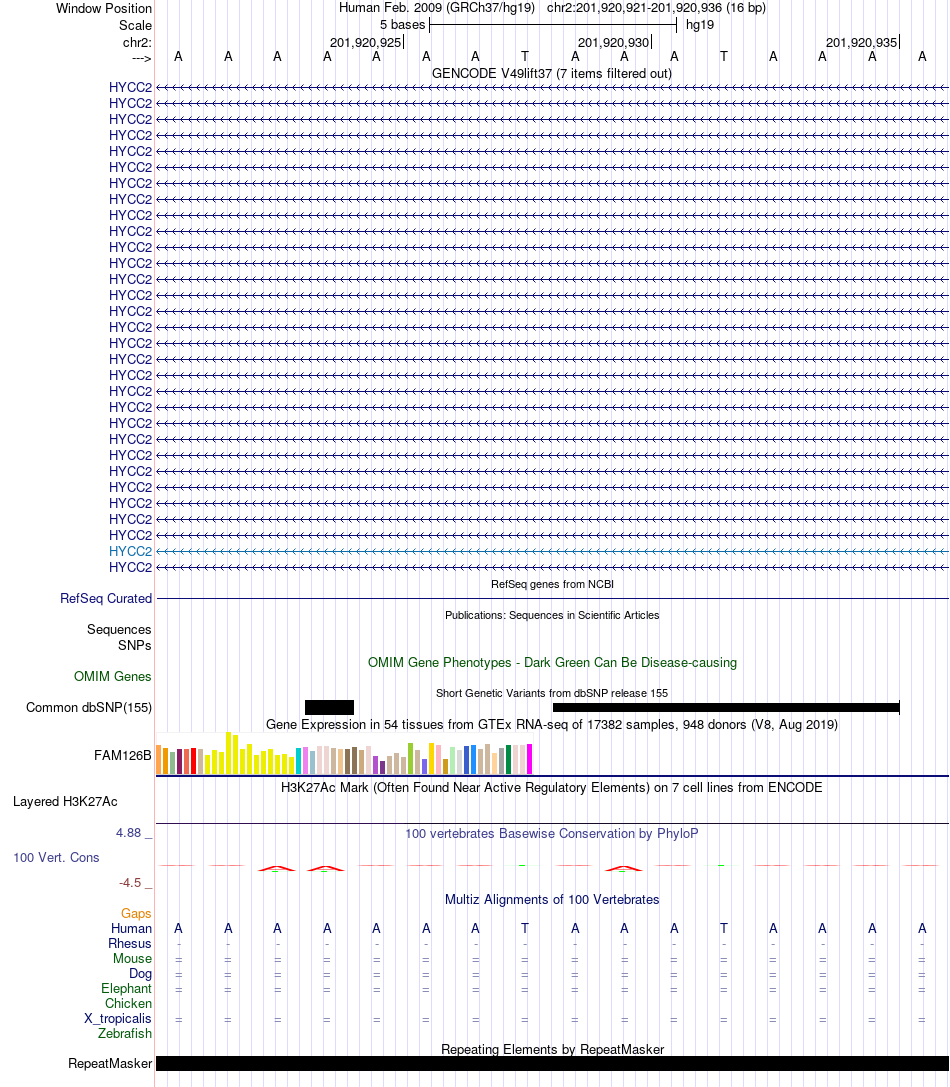Screen dimensions: 950x1087
Task: Open OMIM Gene Phenotypes track title
Action: [x=552, y=663]
